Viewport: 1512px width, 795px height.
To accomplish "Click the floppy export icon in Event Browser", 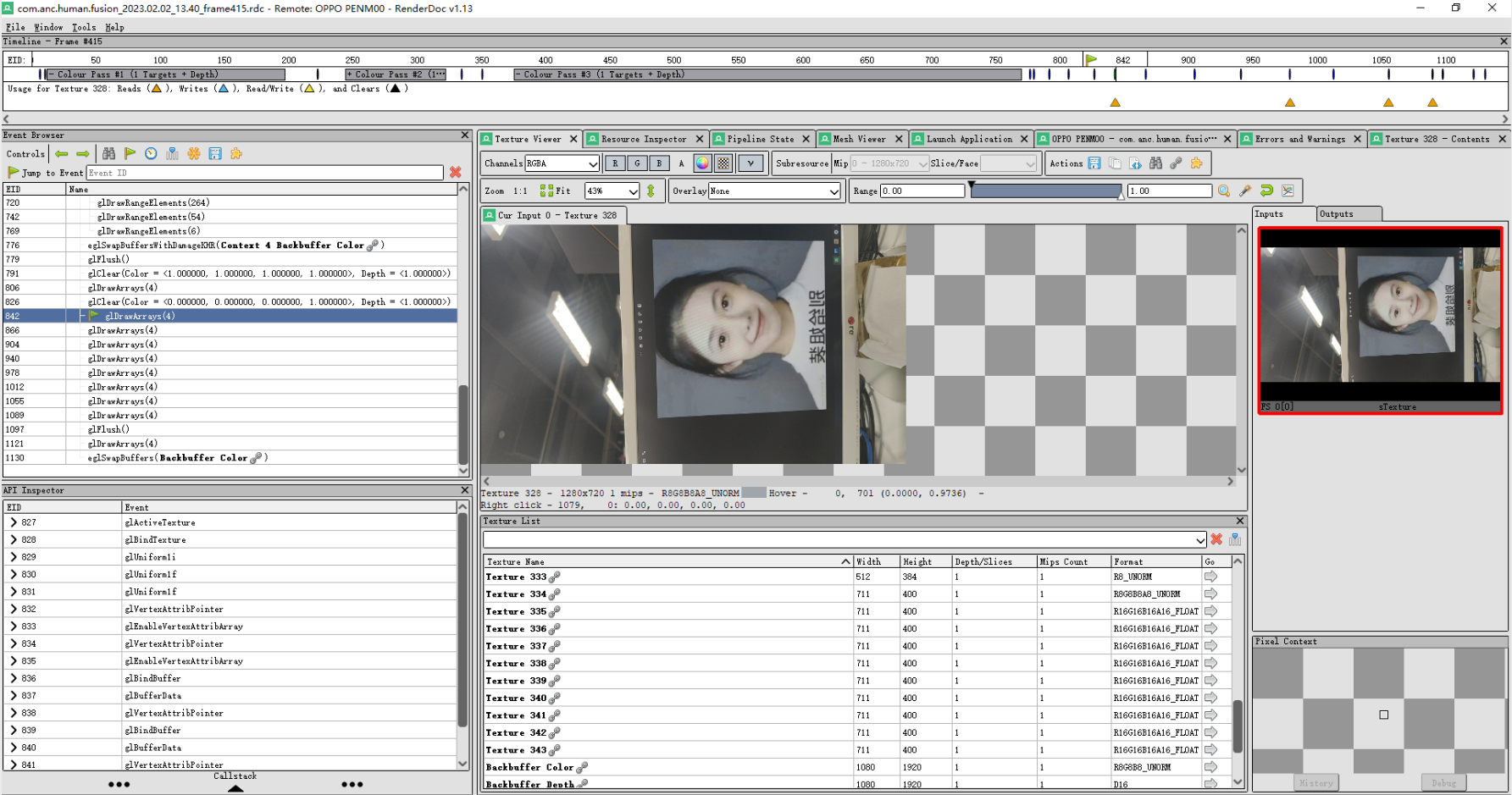I will 215,153.
